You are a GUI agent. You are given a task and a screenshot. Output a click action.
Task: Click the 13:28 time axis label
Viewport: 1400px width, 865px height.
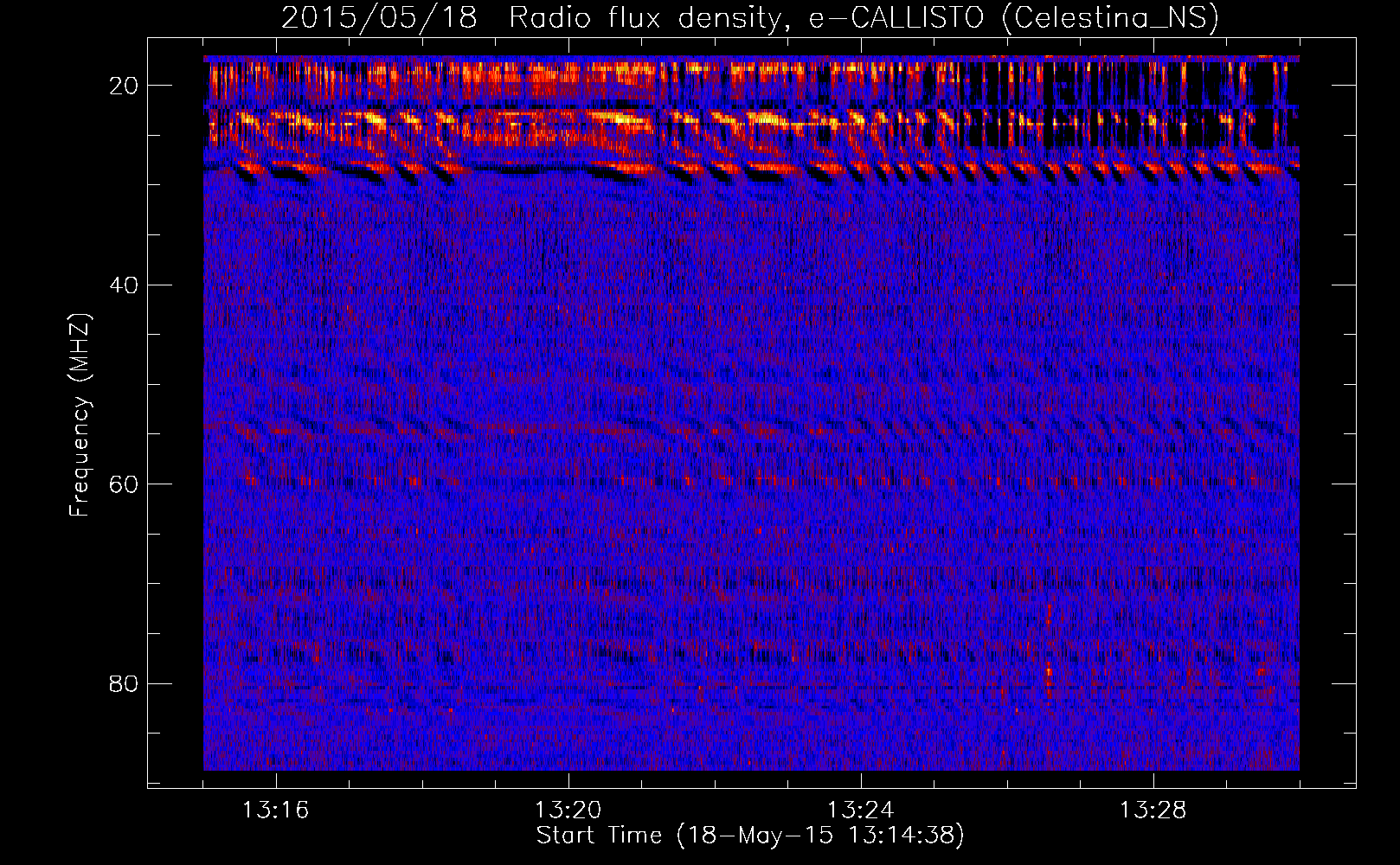1153,811
